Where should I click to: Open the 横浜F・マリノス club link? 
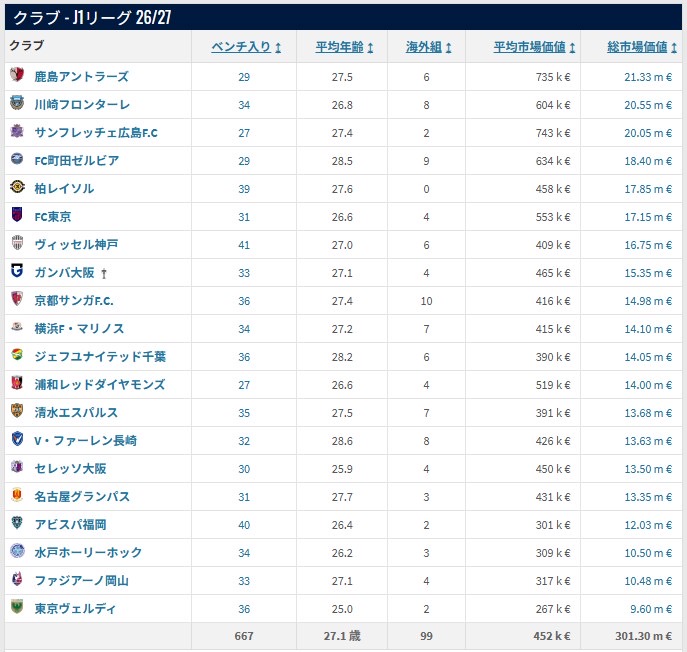[x=79, y=329]
